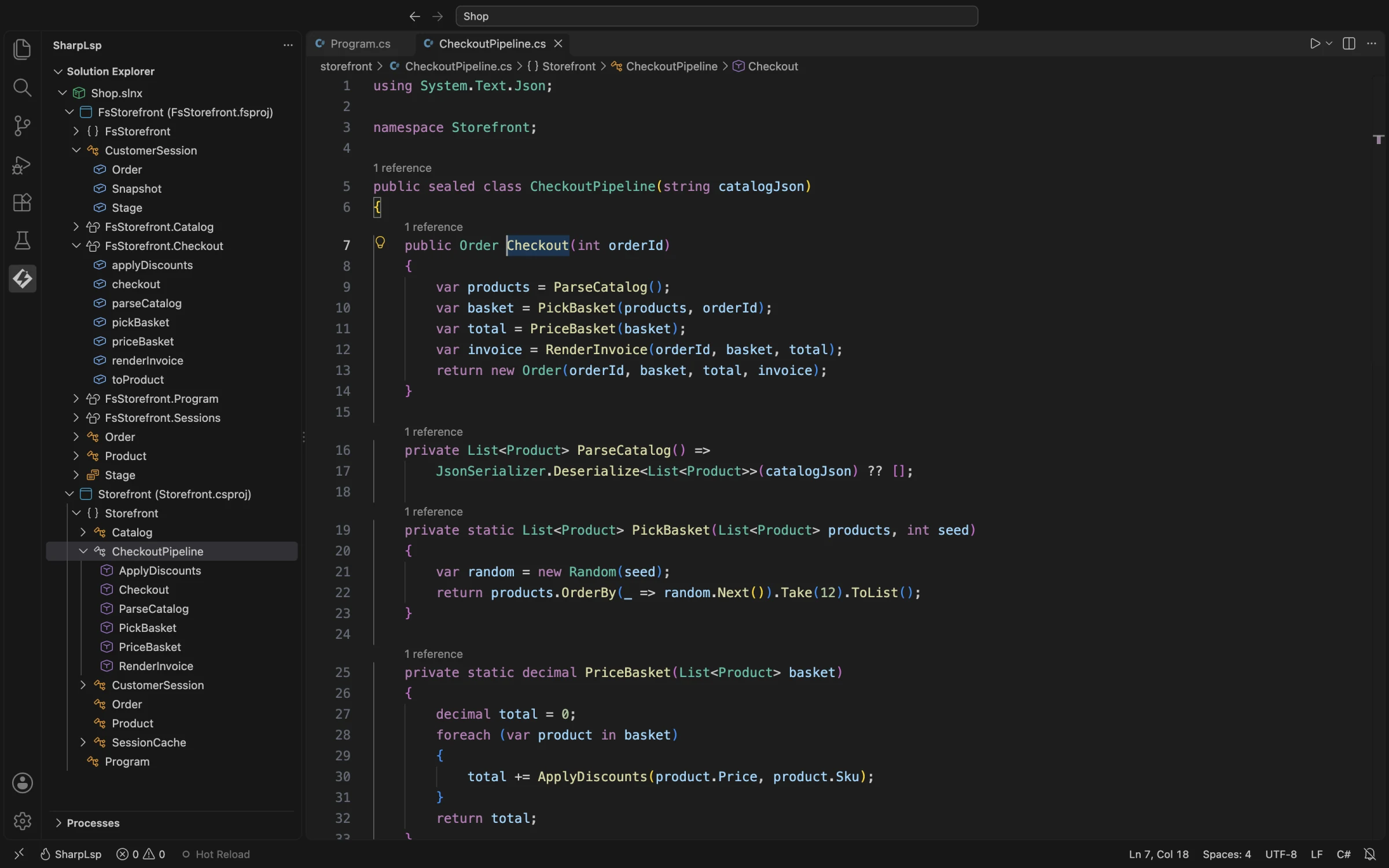Open Run and Debug view

[x=22, y=164]
